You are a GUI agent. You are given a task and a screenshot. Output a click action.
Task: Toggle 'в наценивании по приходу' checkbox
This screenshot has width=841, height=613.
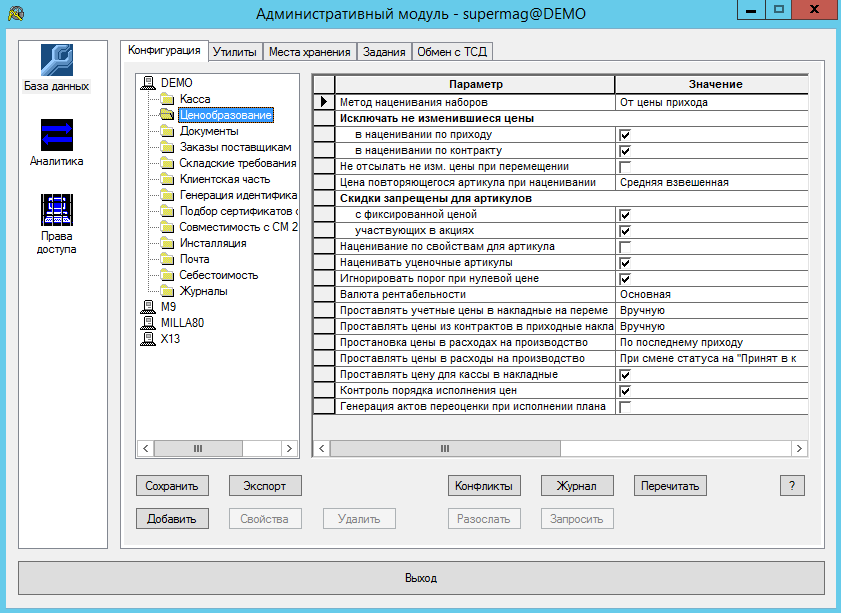[624, 135]
